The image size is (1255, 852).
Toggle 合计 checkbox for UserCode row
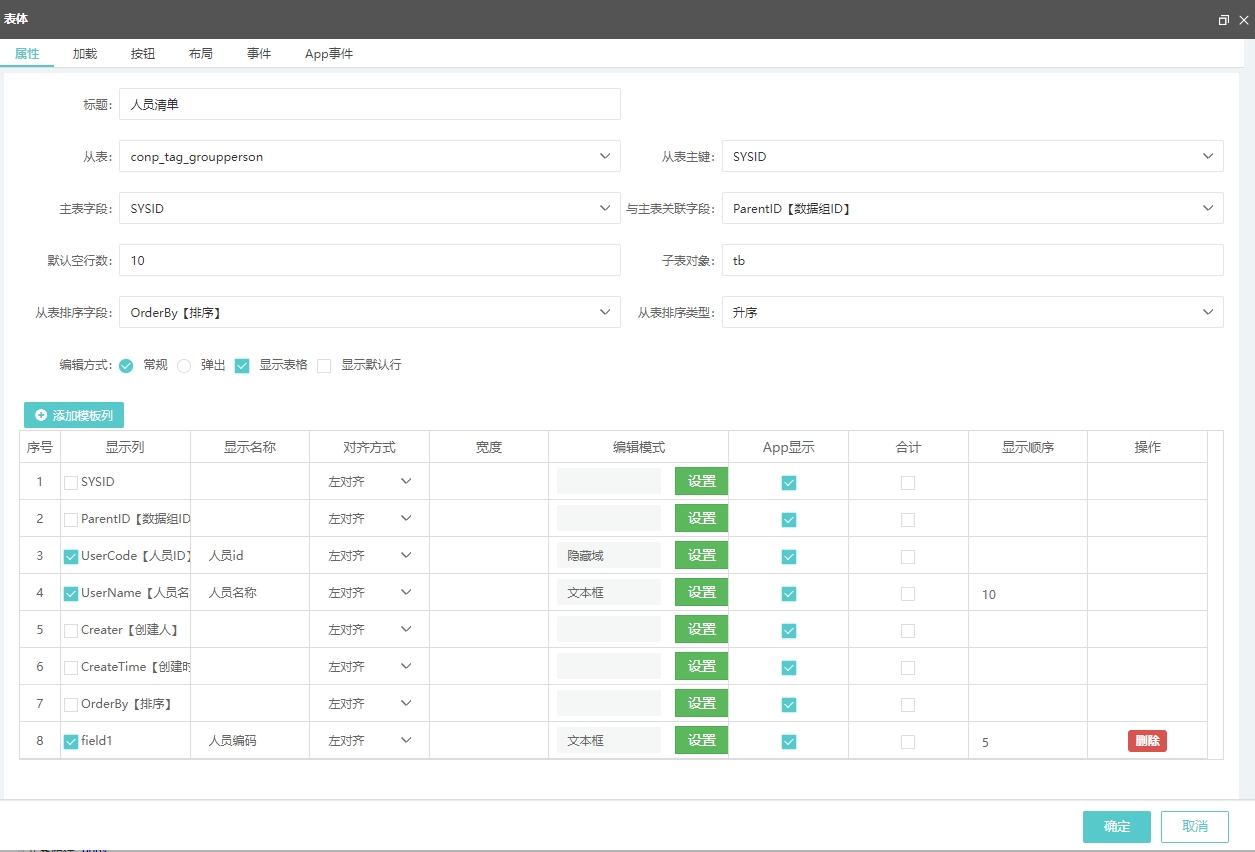tap(908, 556)
